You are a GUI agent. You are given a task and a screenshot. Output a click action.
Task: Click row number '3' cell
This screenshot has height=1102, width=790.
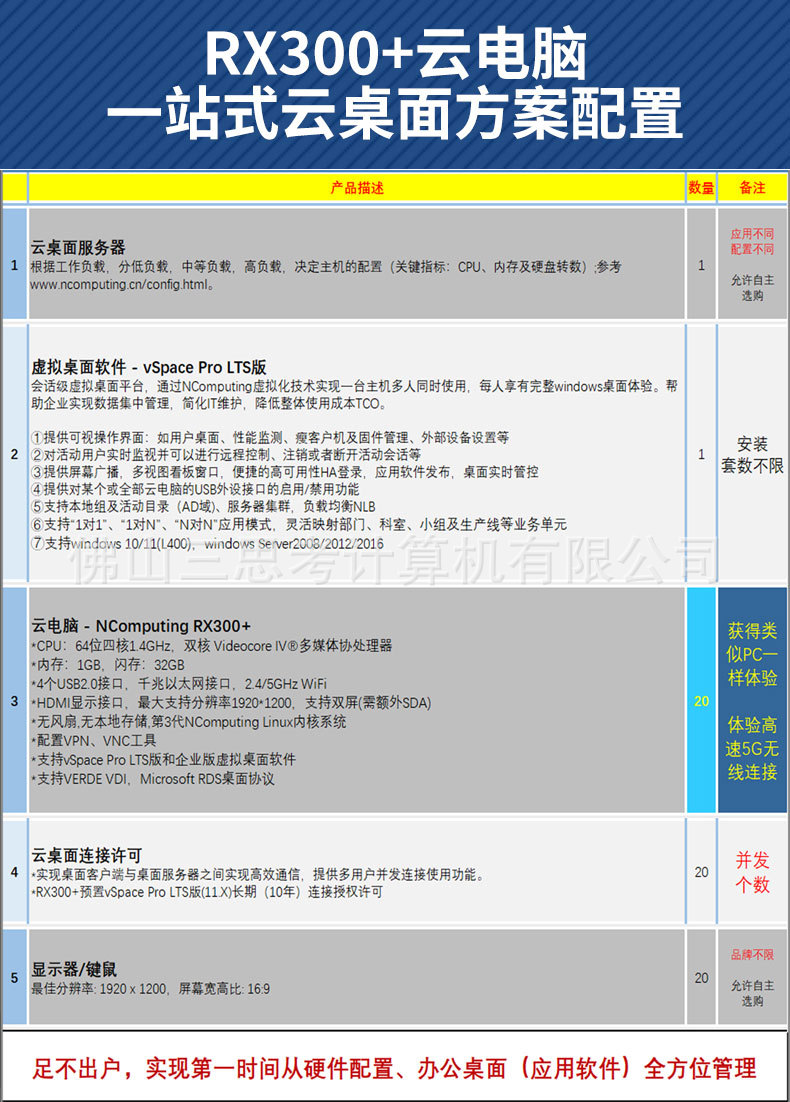tap(15, 701)
